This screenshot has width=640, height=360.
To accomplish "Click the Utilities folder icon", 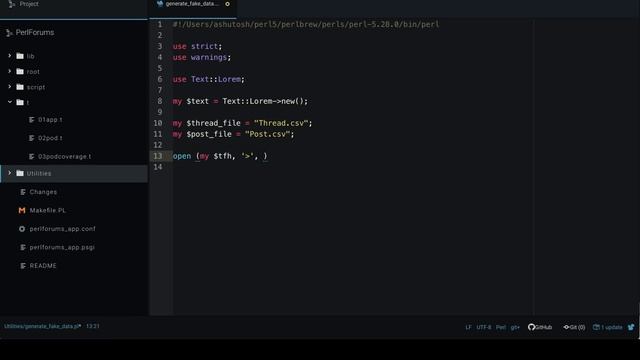I will click(20, 173).
